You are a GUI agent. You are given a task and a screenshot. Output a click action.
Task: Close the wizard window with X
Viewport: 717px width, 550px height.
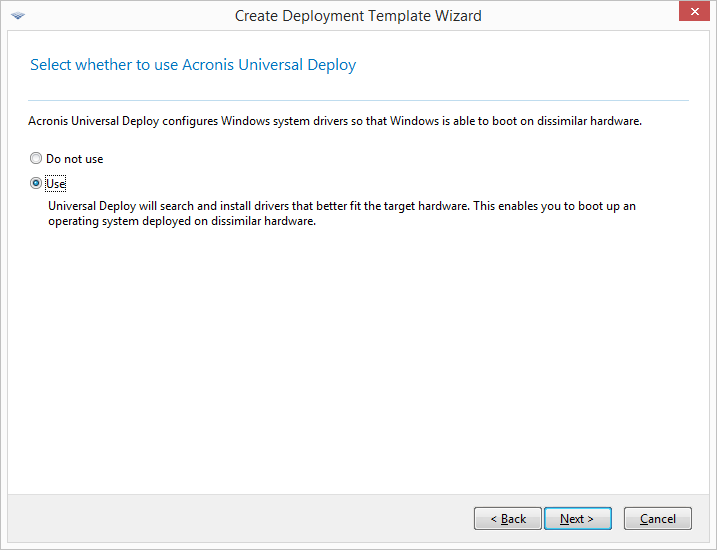click(694, 11)
